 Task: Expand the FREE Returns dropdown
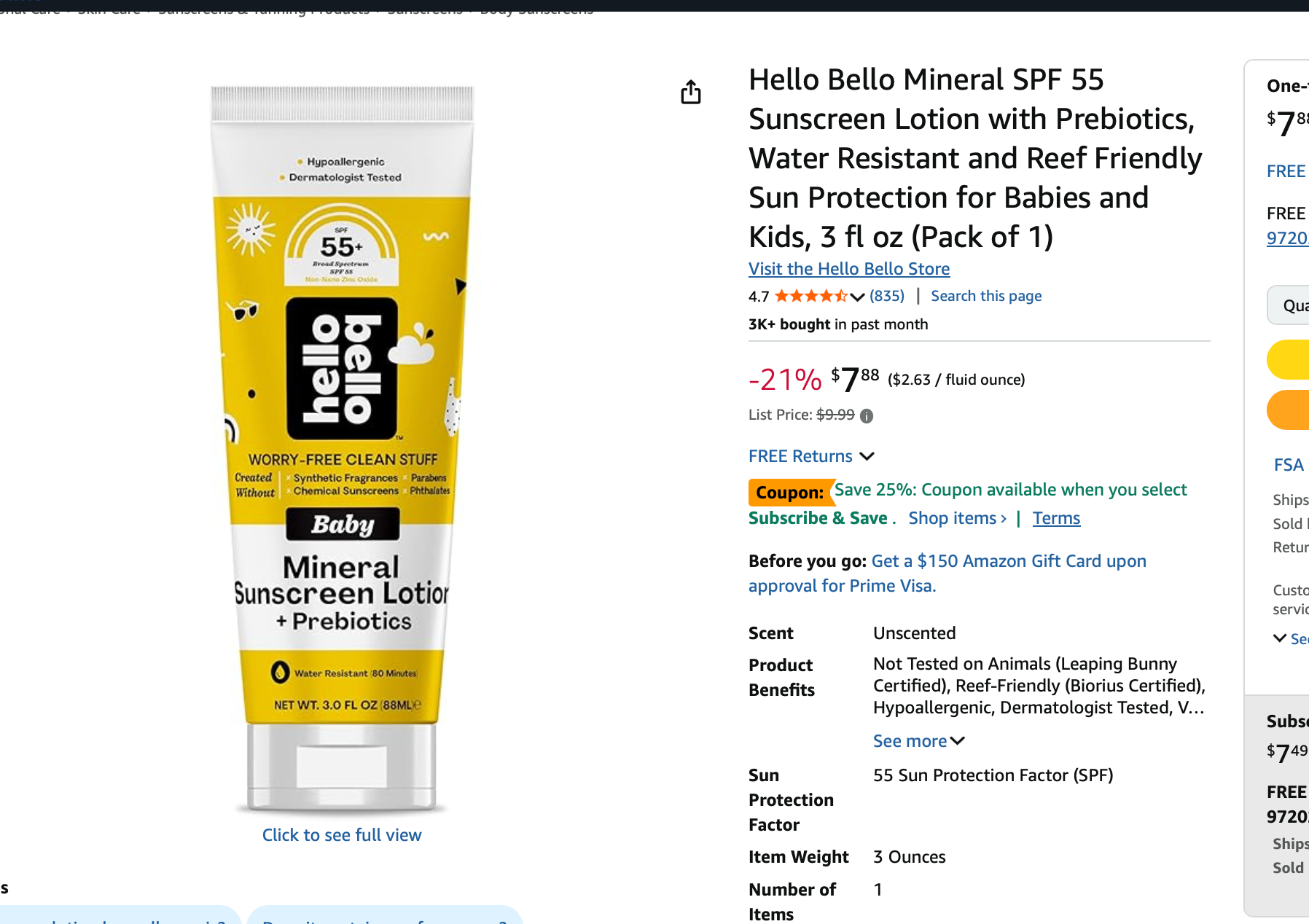867,456
